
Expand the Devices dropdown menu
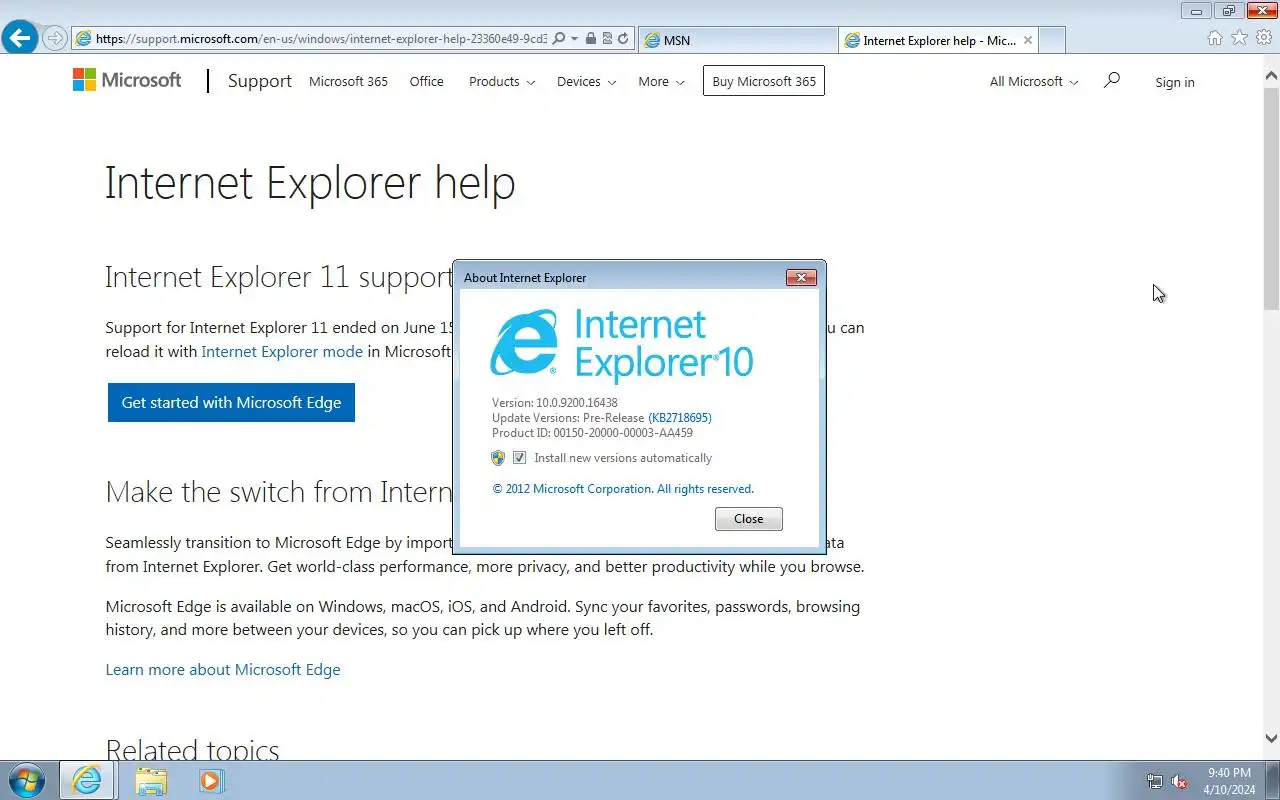(x=586, y=81)
